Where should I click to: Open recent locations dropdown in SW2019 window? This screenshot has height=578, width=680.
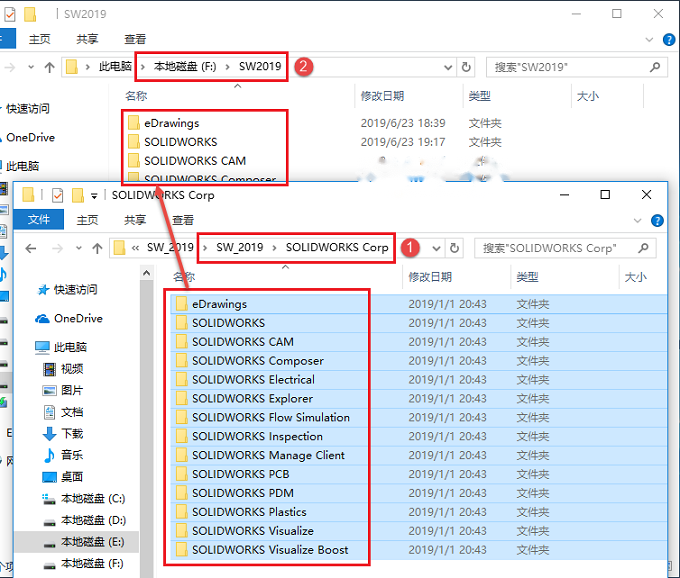pos(31,67)
